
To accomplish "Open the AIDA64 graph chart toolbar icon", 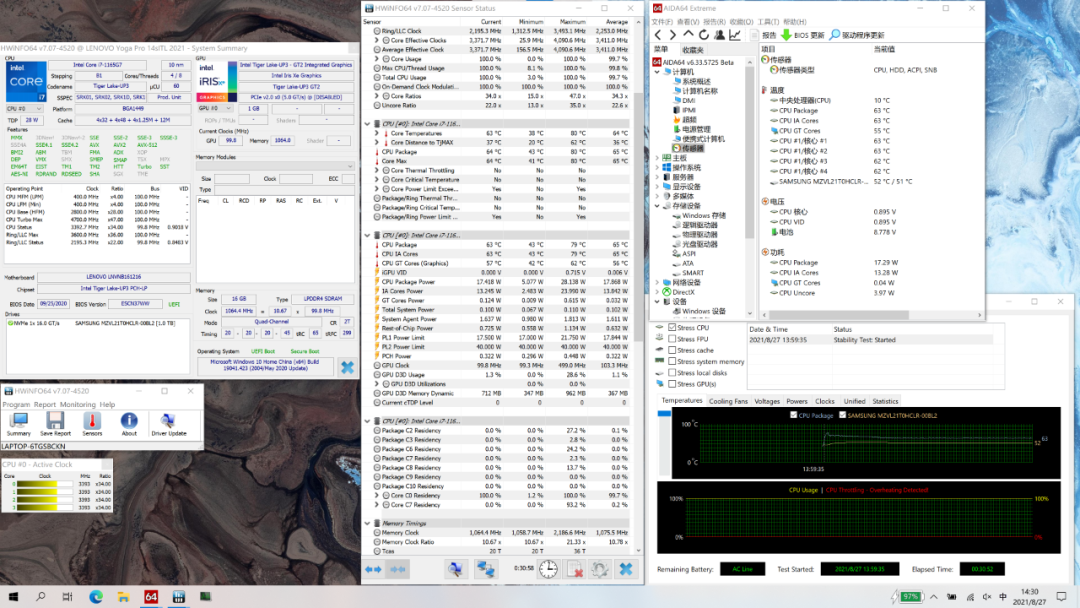I will click(735, 35).
